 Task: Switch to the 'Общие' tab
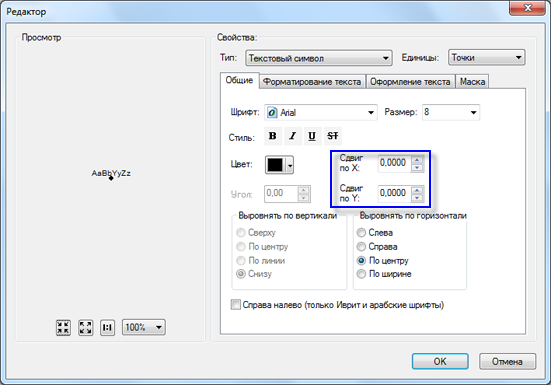tap(239, 80)
